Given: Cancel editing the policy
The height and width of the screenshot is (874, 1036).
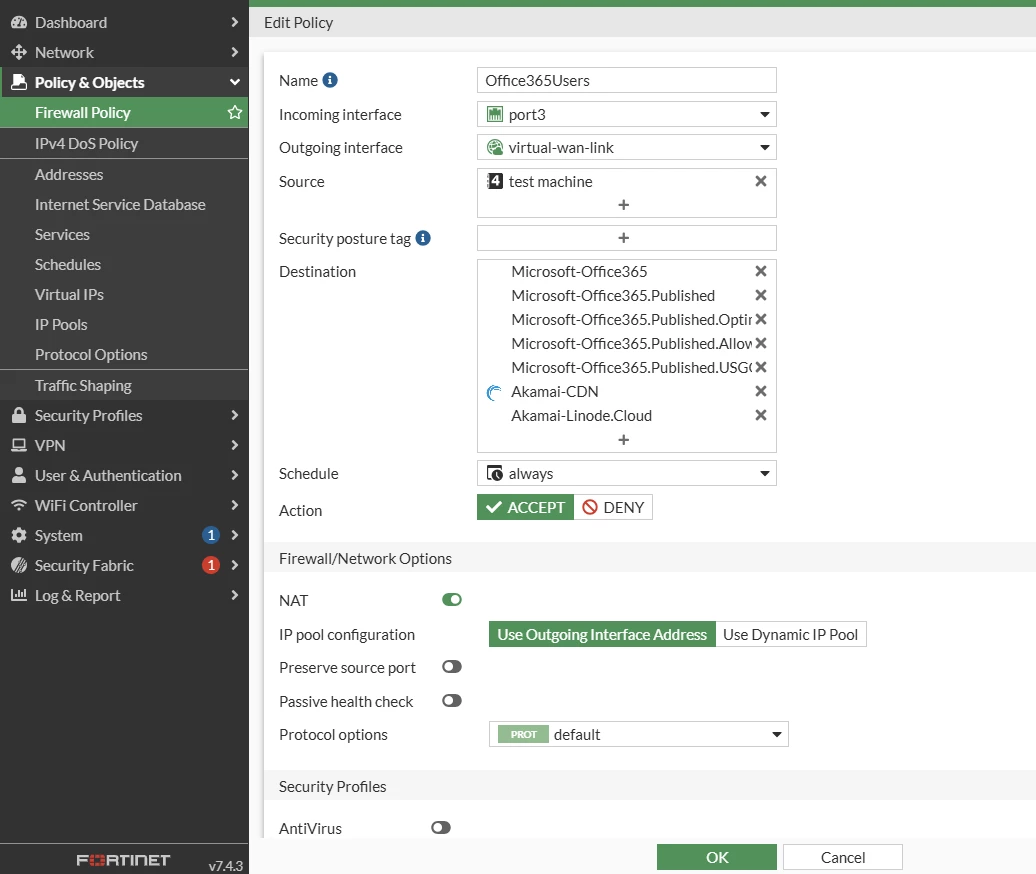Looking at the screenshot, I should tap(842, 857).
